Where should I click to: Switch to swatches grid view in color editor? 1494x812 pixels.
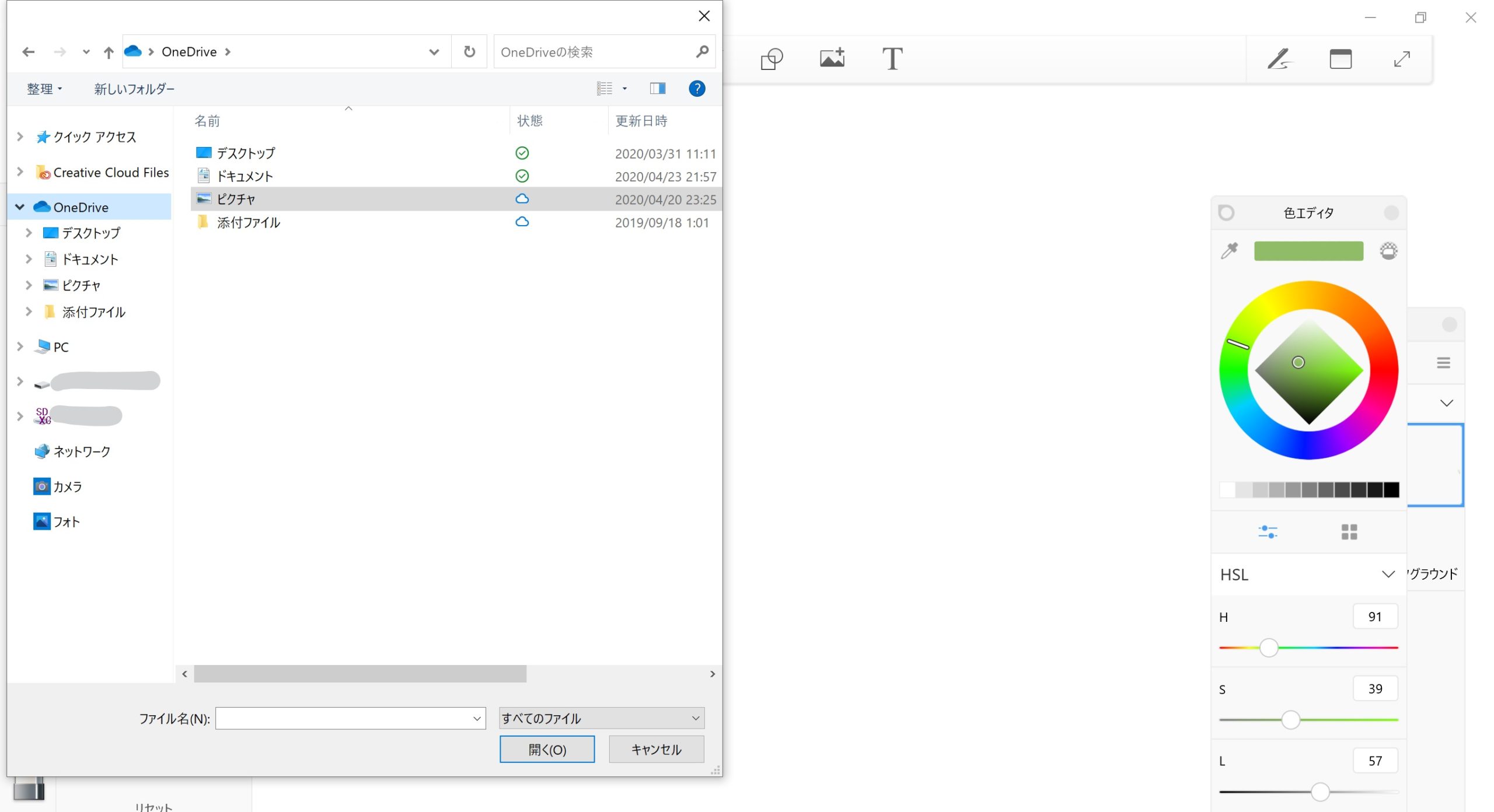point(1349,531)
